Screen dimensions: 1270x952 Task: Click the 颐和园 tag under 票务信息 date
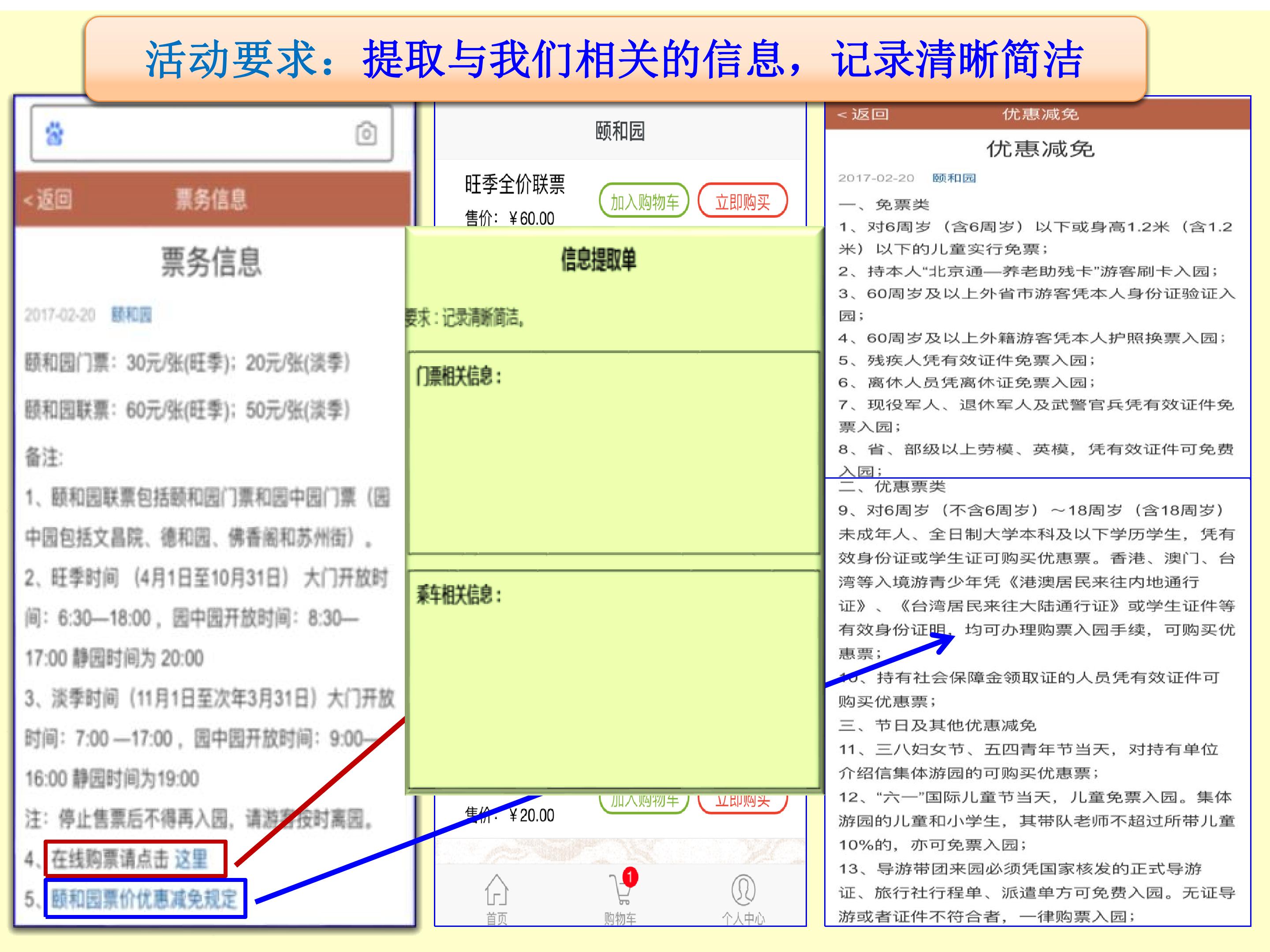[131, 314]
